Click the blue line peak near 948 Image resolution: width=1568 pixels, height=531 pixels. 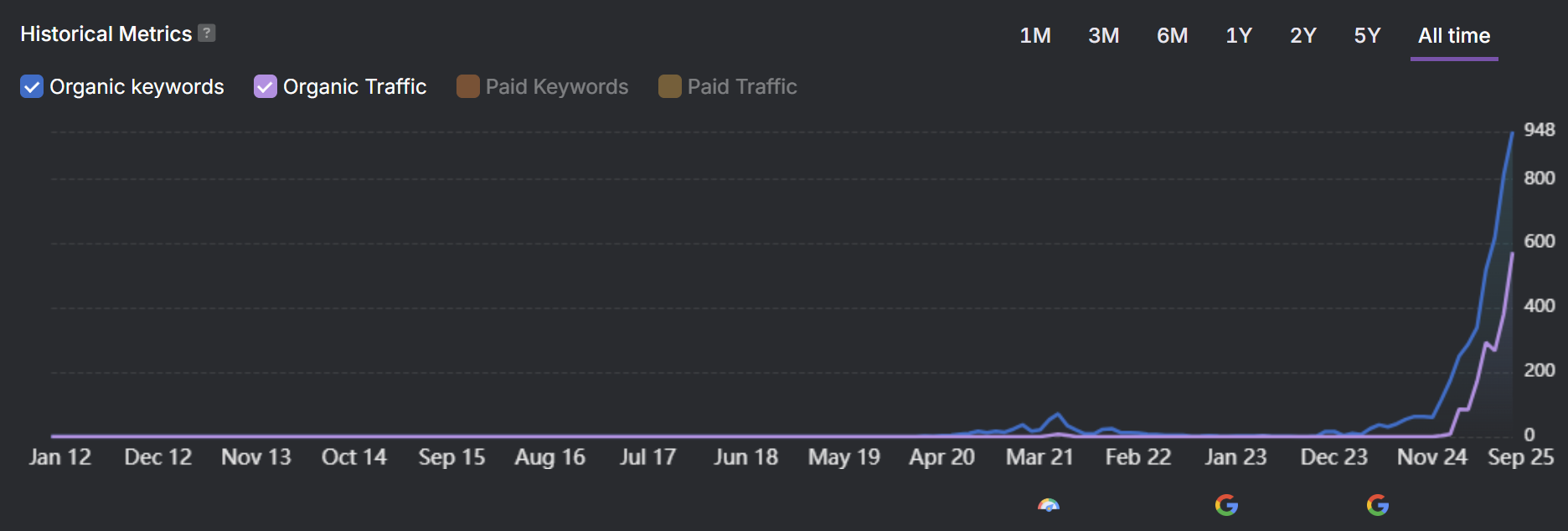pyautogui.click(x=1512, y=133)
